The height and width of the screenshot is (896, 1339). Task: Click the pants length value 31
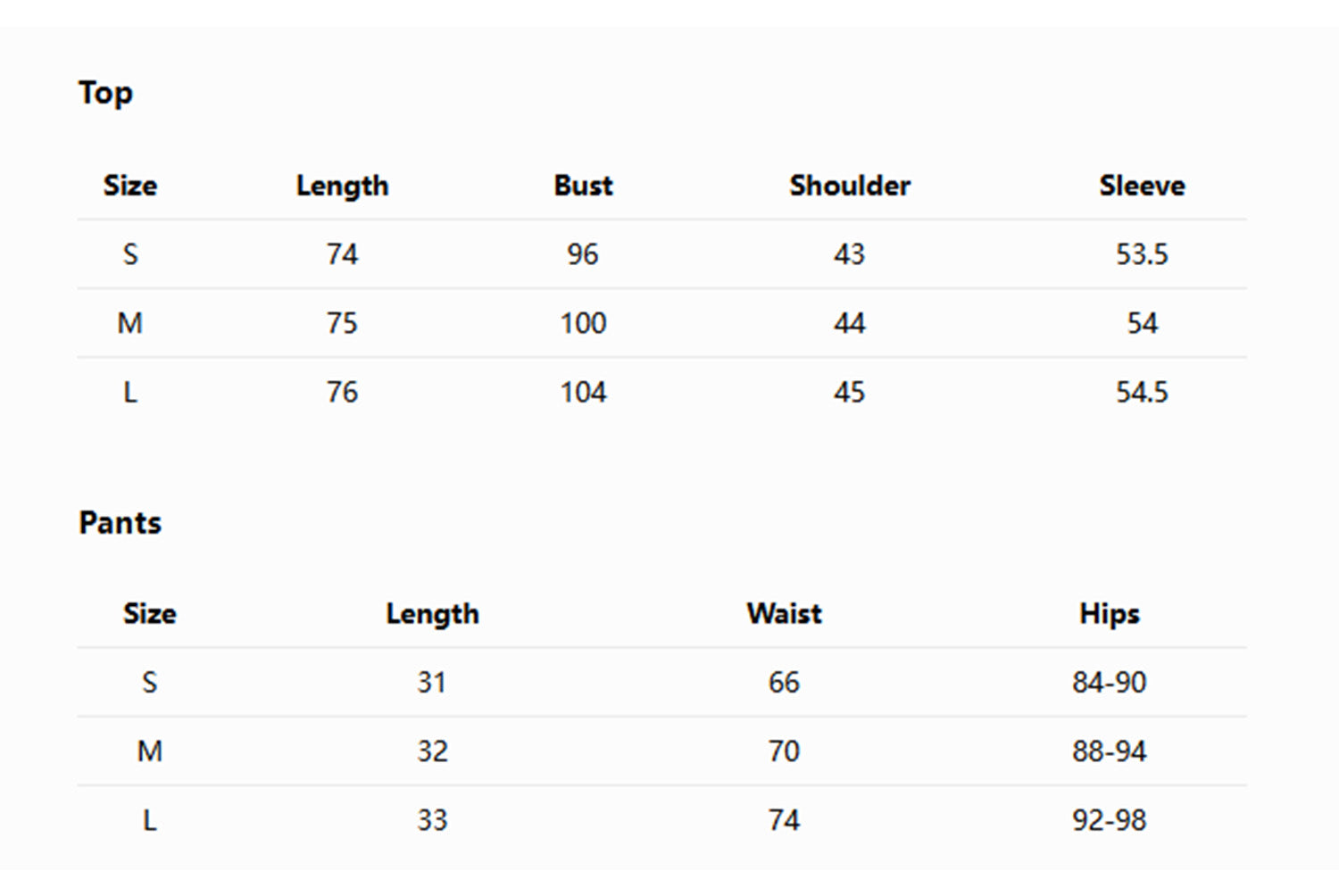432,683
